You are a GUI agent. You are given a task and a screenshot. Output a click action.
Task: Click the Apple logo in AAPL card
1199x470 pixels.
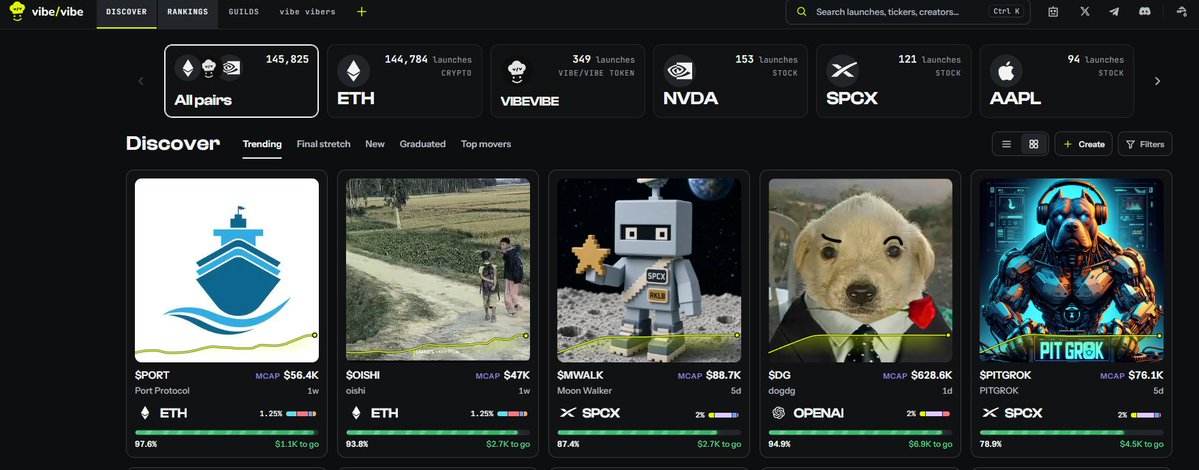click(1006, 71)
